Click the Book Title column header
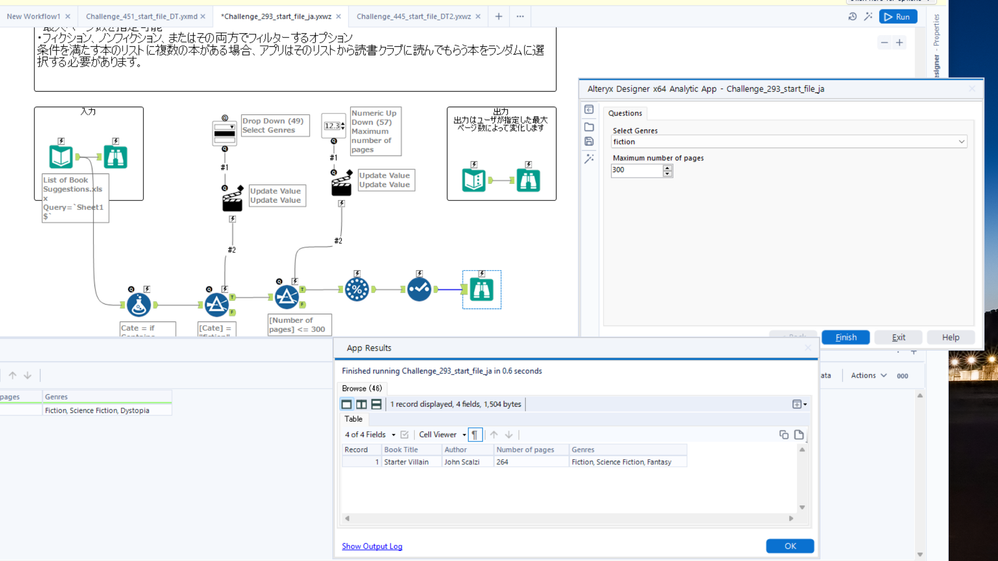Screen dimensions: 998x561 click(x=411, y=450)
